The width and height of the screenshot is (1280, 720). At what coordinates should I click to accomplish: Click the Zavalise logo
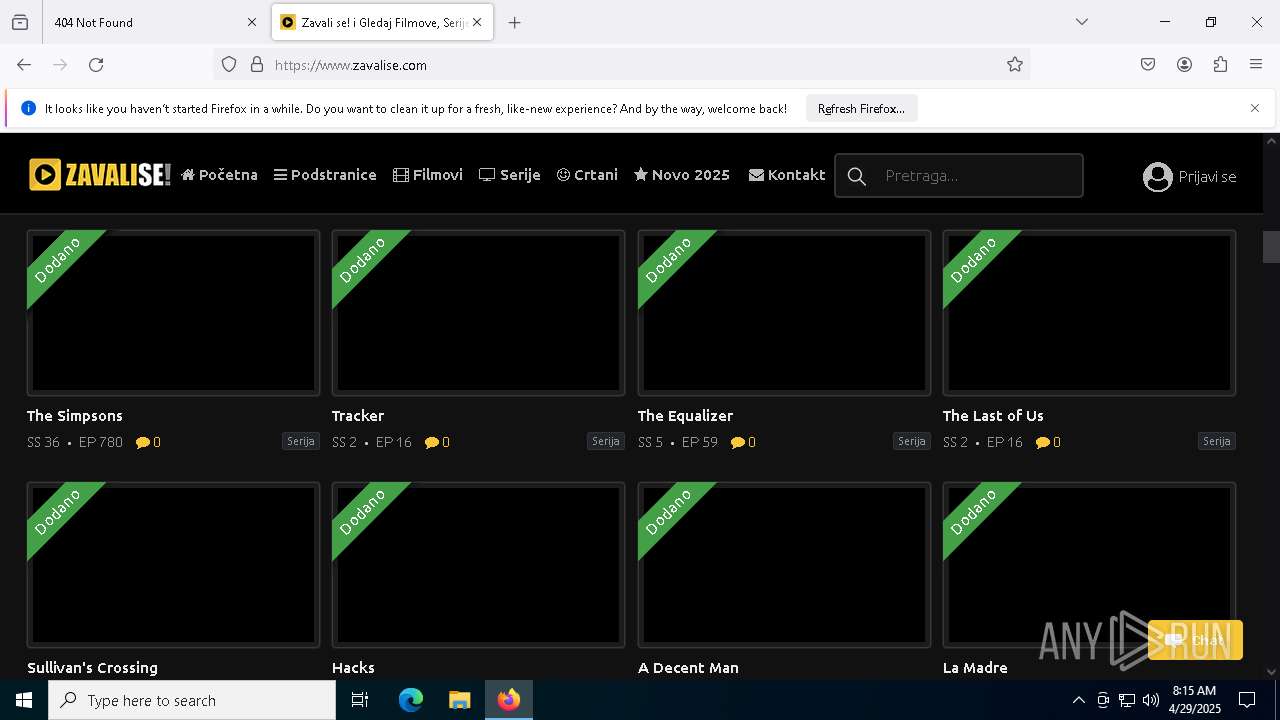(x=100, y=175)
